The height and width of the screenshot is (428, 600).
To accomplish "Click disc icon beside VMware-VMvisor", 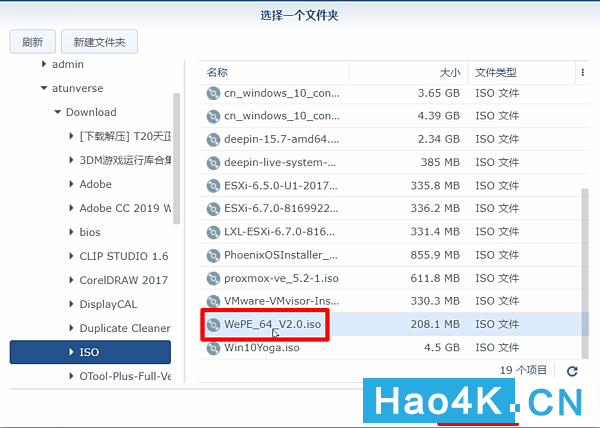I will click(x=213, y=301).
